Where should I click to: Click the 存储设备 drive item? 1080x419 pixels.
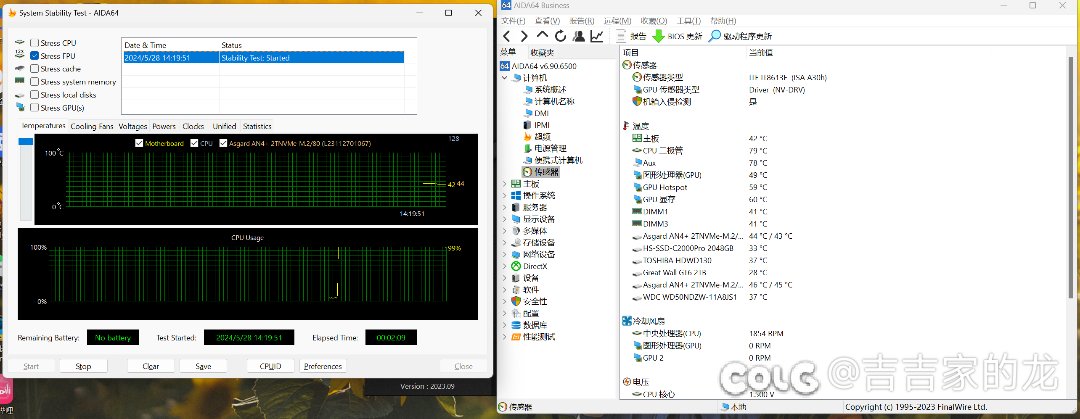[x=533, y=243]
